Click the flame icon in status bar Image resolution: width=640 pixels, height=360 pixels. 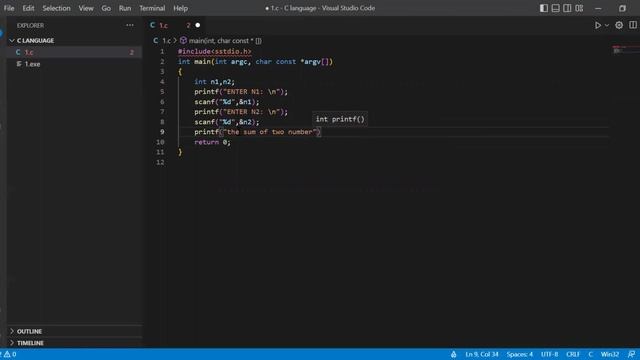453,354
